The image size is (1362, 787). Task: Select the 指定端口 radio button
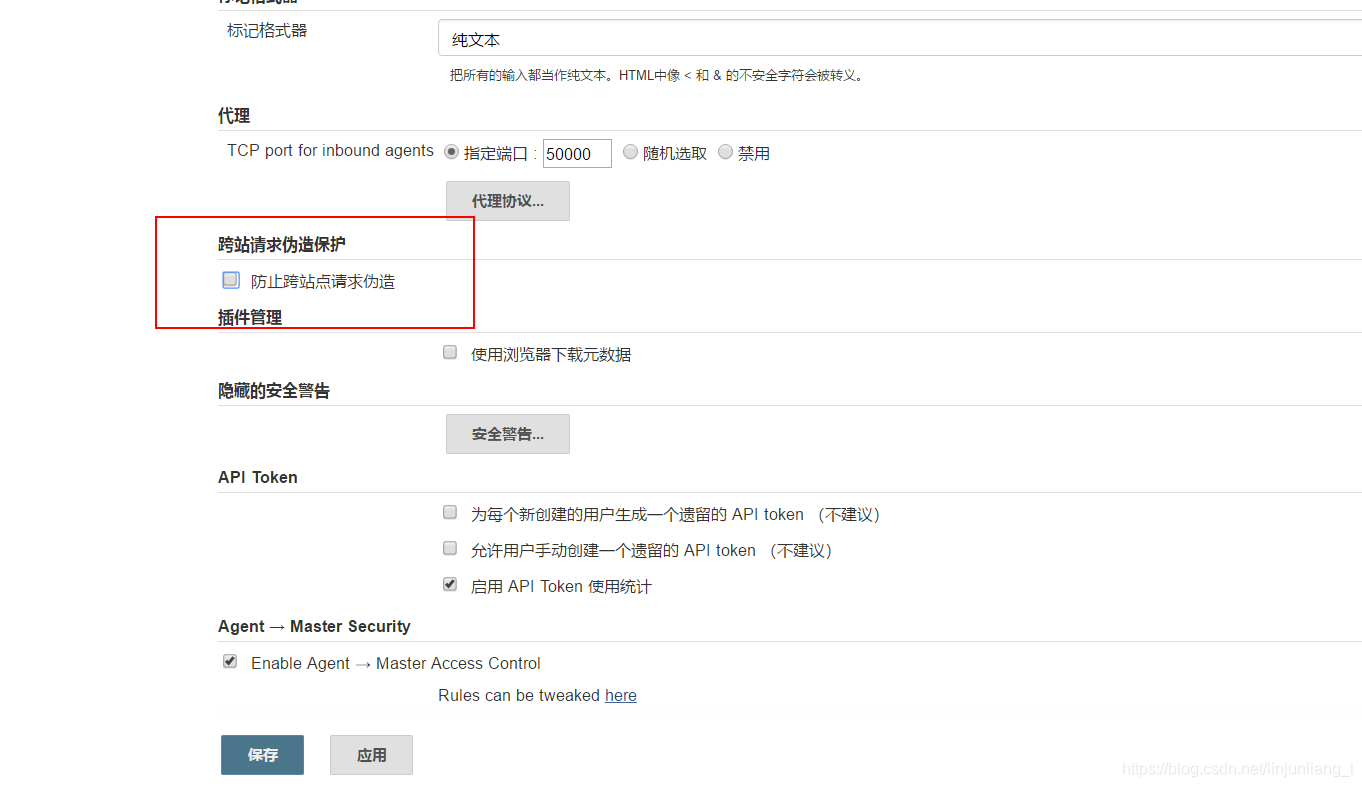(451, 152)
